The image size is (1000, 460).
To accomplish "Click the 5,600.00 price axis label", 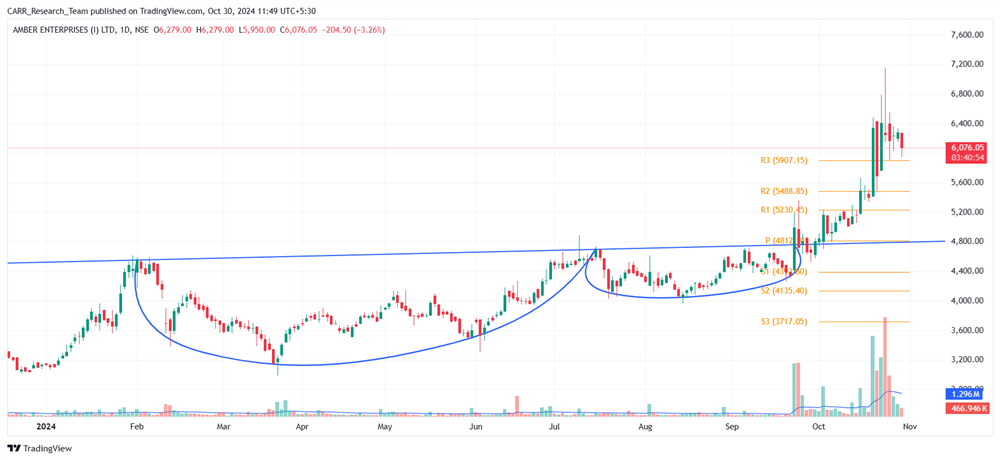I will pos(967,182).
